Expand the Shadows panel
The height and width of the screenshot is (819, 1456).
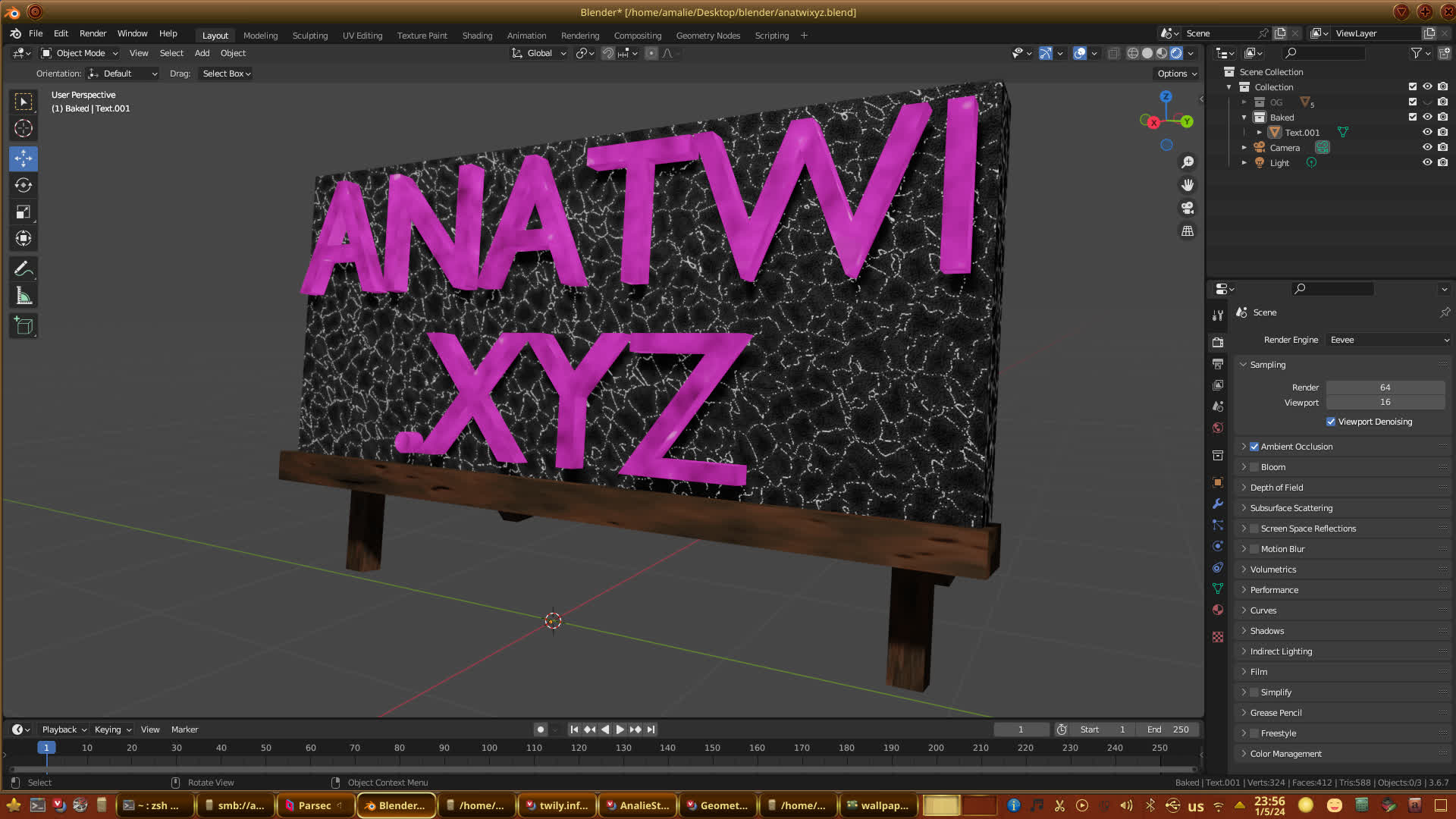coord(1266,631)
